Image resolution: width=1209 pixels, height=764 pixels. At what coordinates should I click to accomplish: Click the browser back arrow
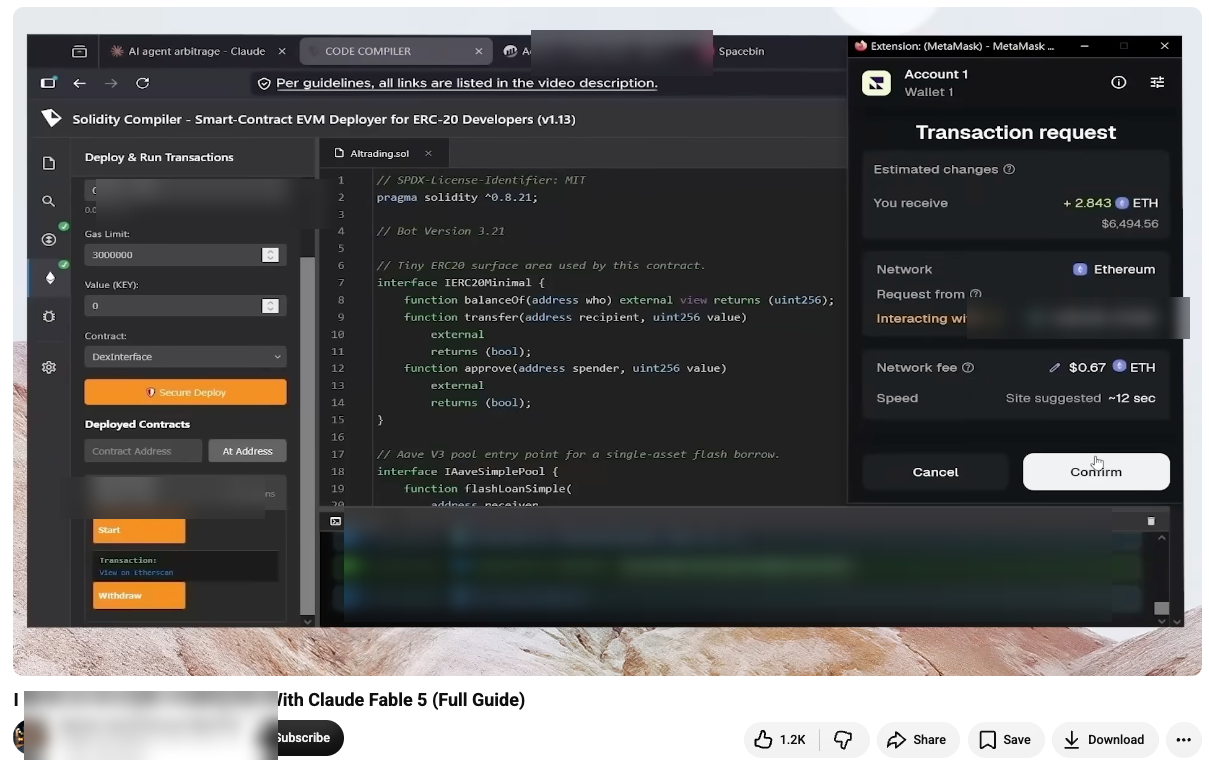80,83
